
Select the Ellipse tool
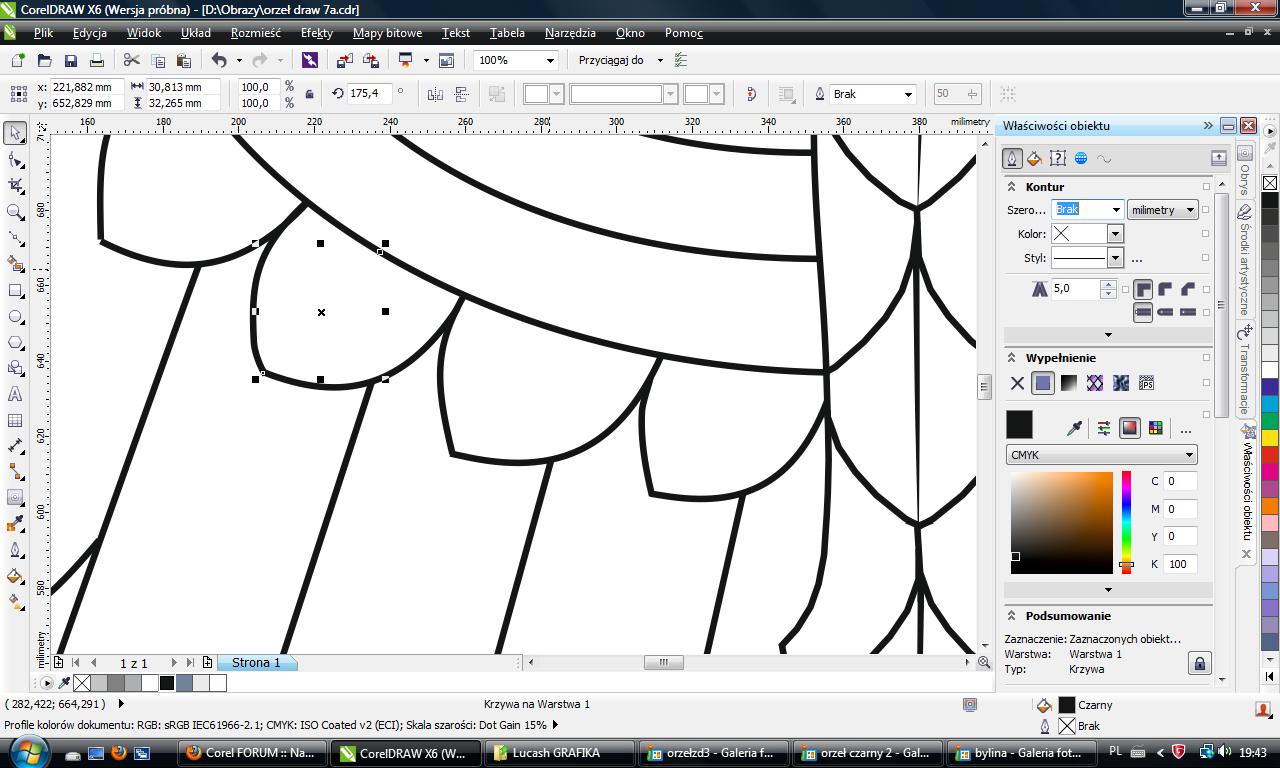15,317
